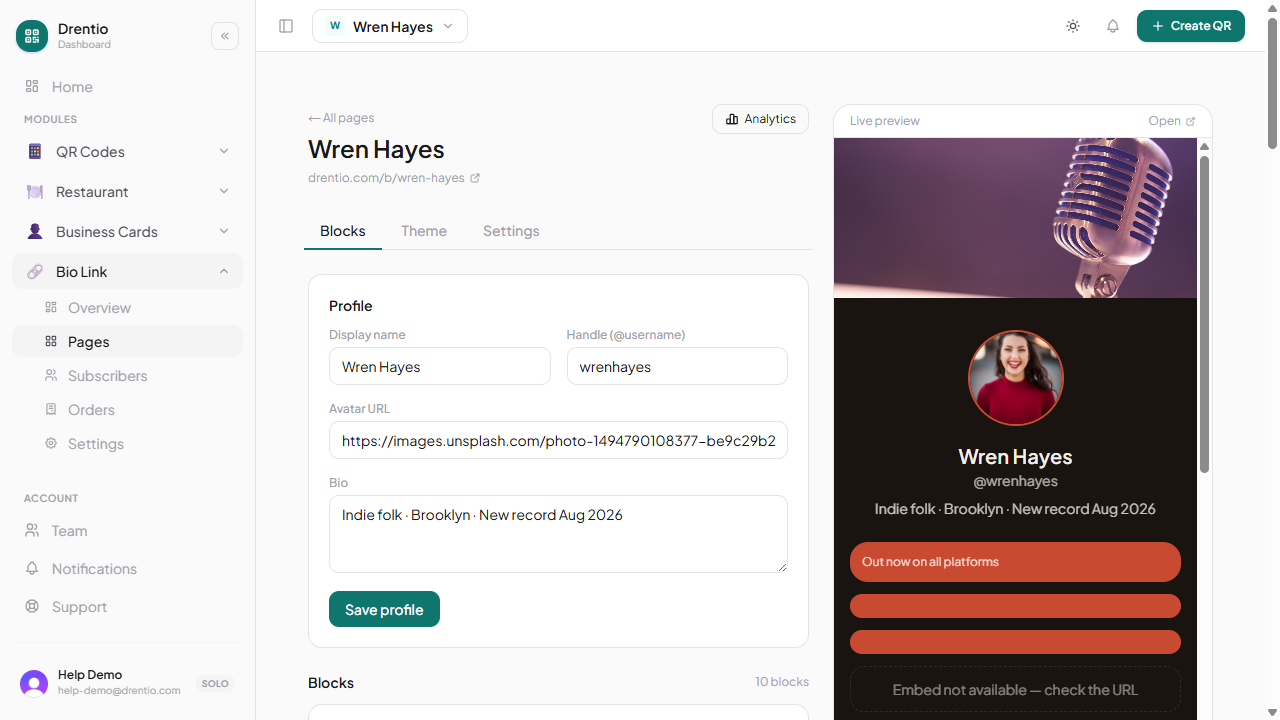1280x720 pixels.
Task: Open the Analytics button
Action: (x=760, y=119)
